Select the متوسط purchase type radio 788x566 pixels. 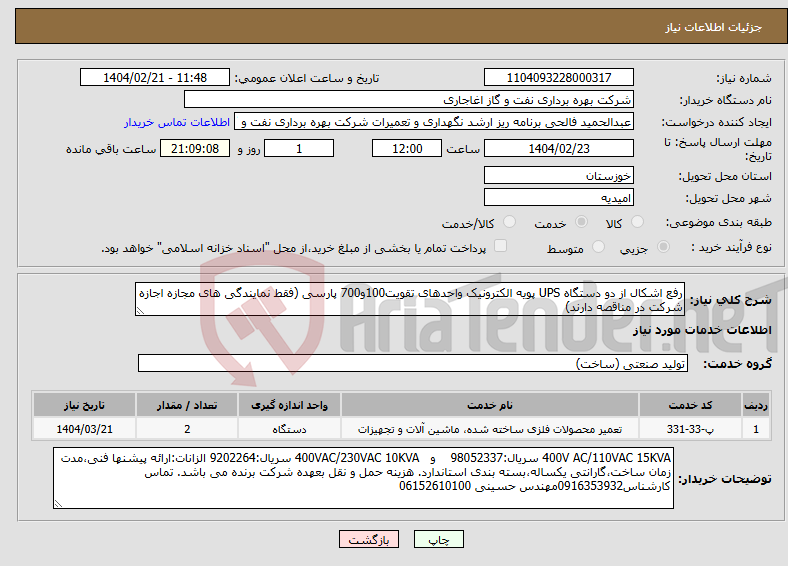(599, 246)
